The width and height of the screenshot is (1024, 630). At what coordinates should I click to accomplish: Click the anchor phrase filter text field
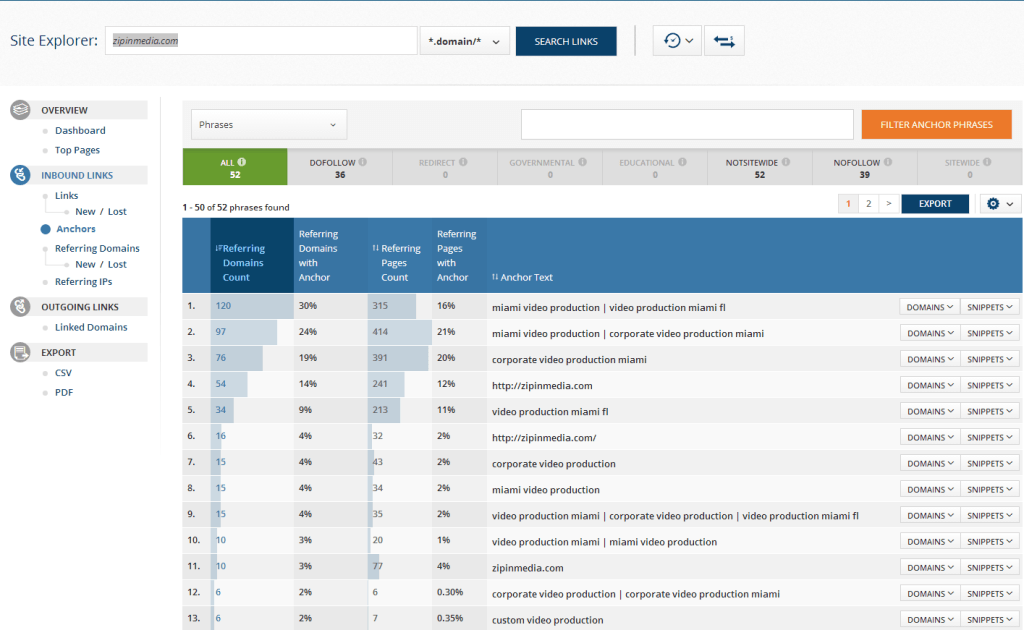[686, 125]
